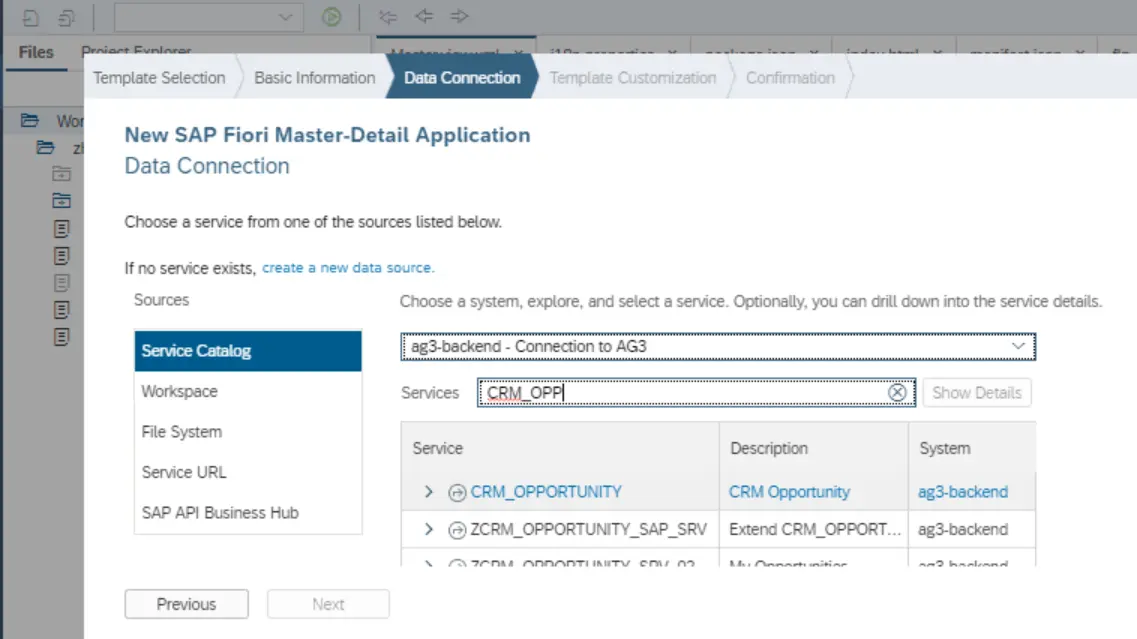Viewport: 1137px width, 639px height.
Task: Click the Description column header
Action: click(x=814, y=448)
